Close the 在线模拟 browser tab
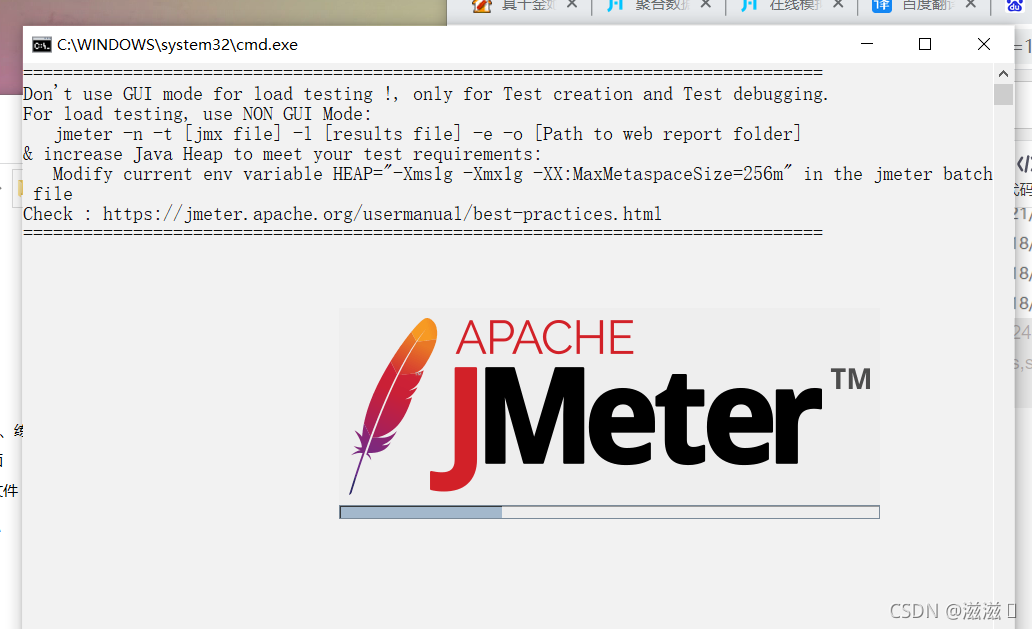The image size is (1032, 629). coord(838,5)
